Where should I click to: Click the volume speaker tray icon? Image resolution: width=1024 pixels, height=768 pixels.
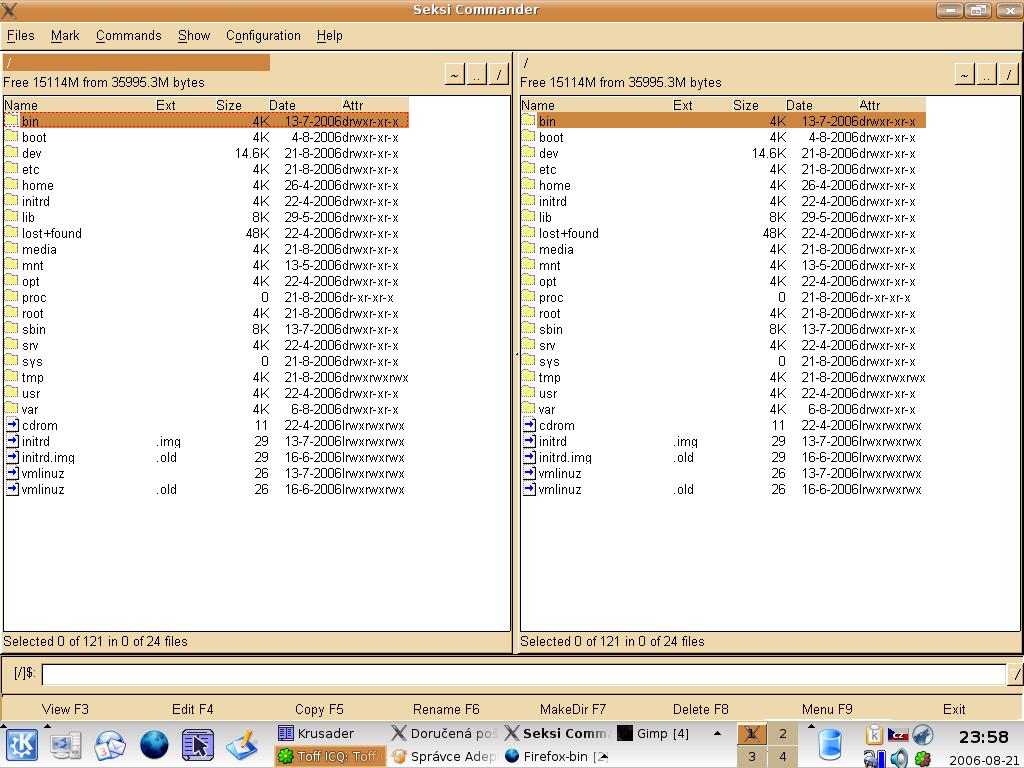899,758
